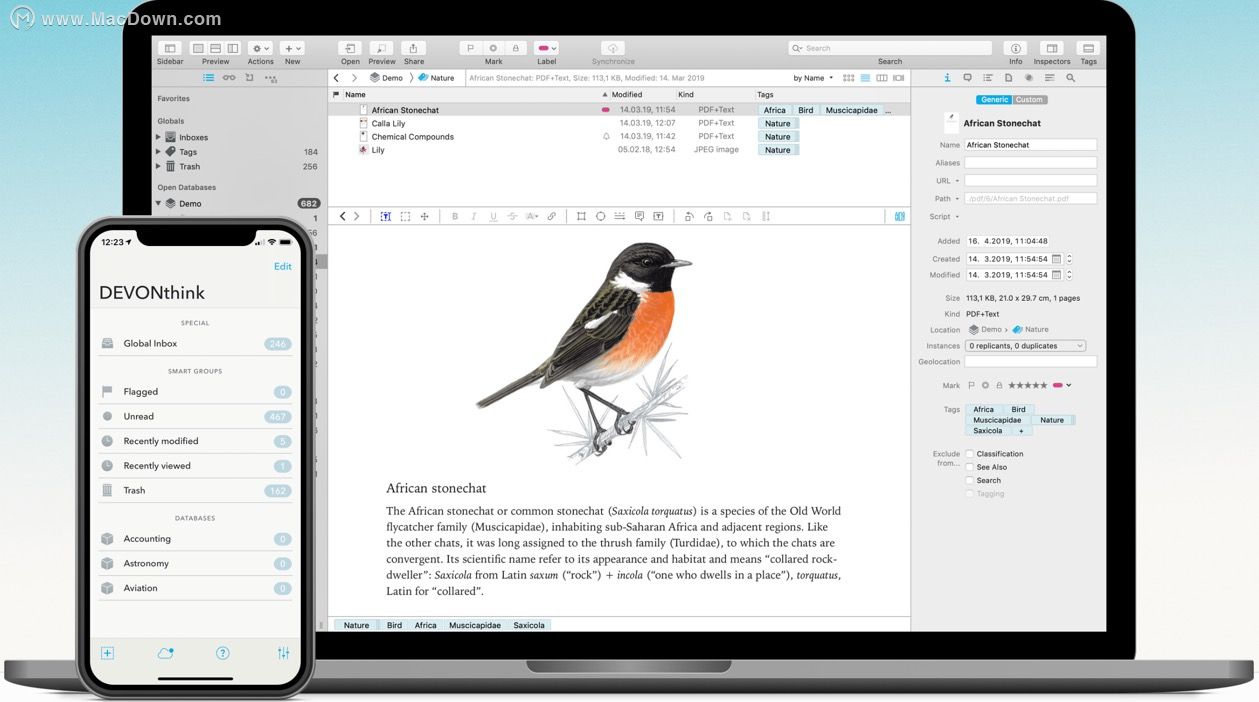Open the Created date calendar picker
The image size is (1259, 702).
point(1056,259)
